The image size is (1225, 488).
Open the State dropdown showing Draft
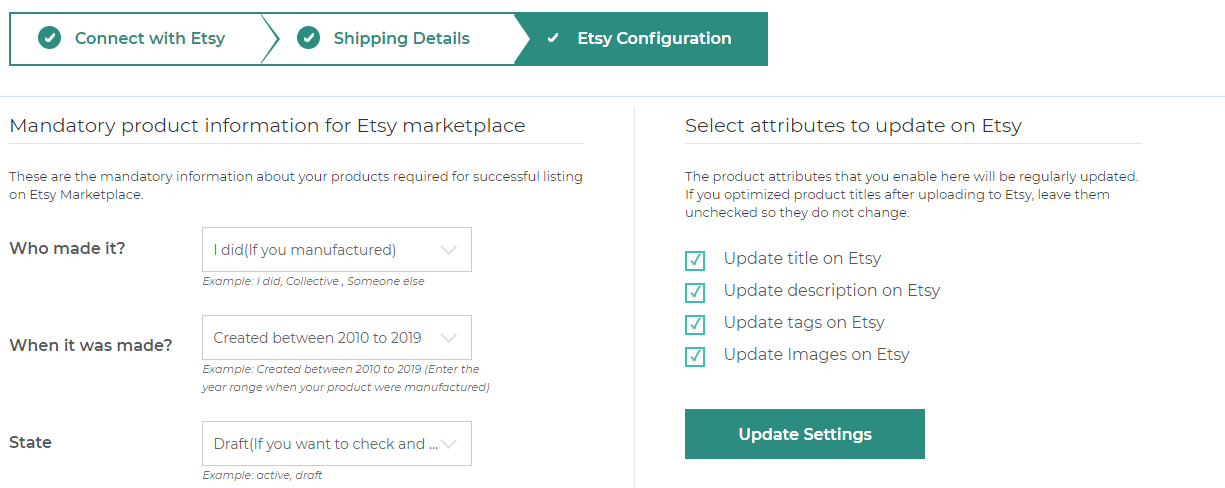(337, 444)
